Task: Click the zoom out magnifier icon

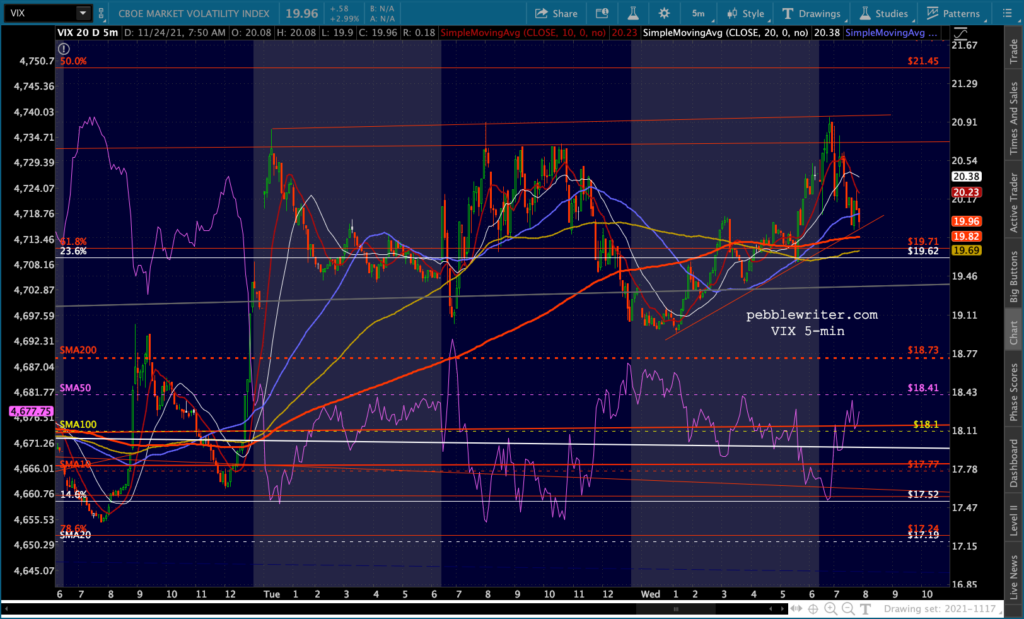Action: click(x=847, y=609)
